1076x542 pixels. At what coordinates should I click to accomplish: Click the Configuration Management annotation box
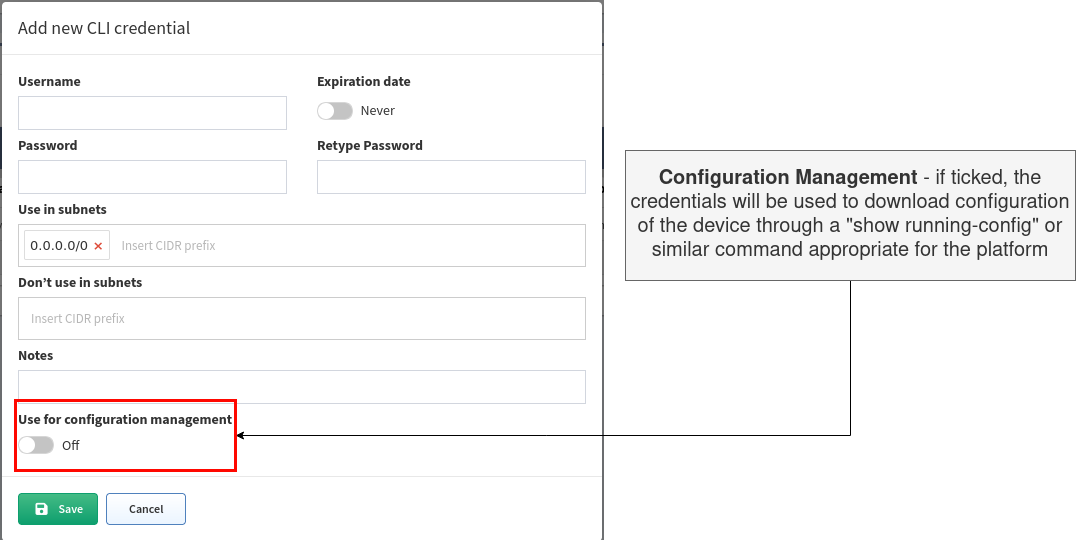(x=850, y=215)
